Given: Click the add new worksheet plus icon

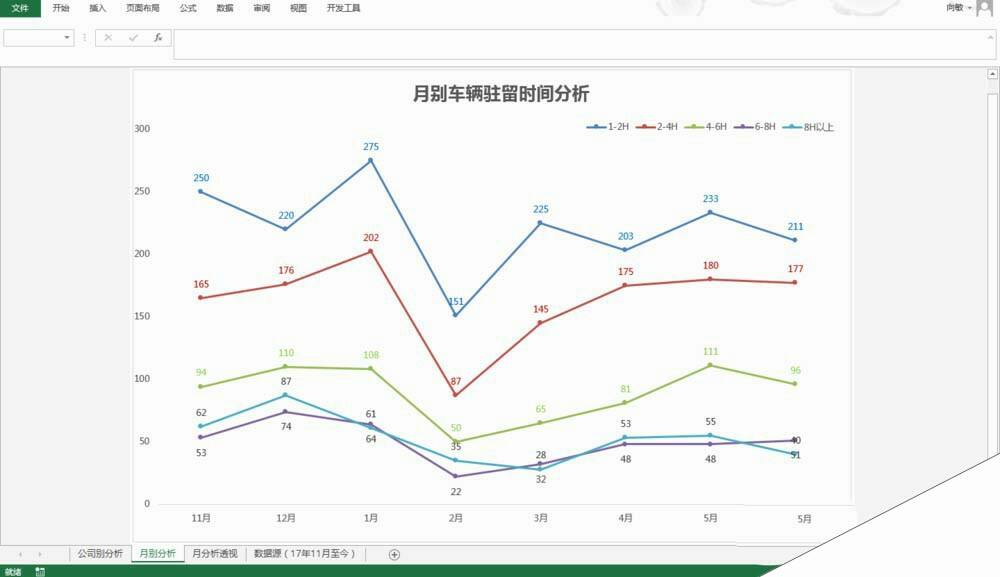Looking at the screenshot, I should [x=395, y=553].
